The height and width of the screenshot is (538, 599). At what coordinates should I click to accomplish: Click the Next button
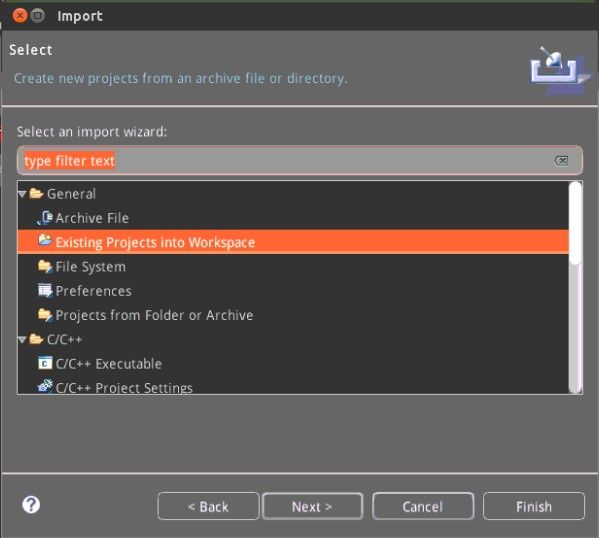coord(312,506)
